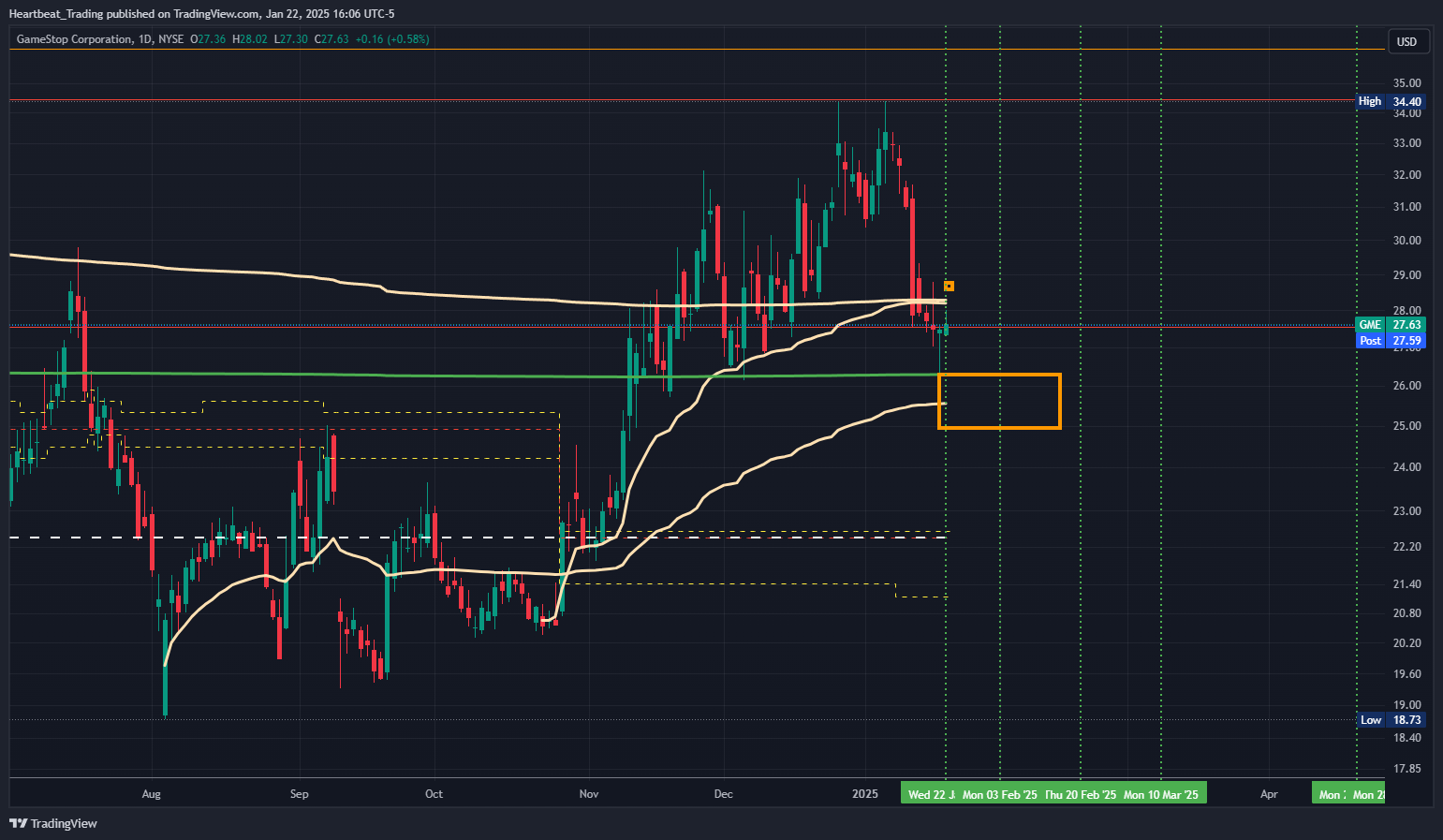Click the Dec label on time axis
This screenshot has height=840, width=1443.
click(724, 794)
